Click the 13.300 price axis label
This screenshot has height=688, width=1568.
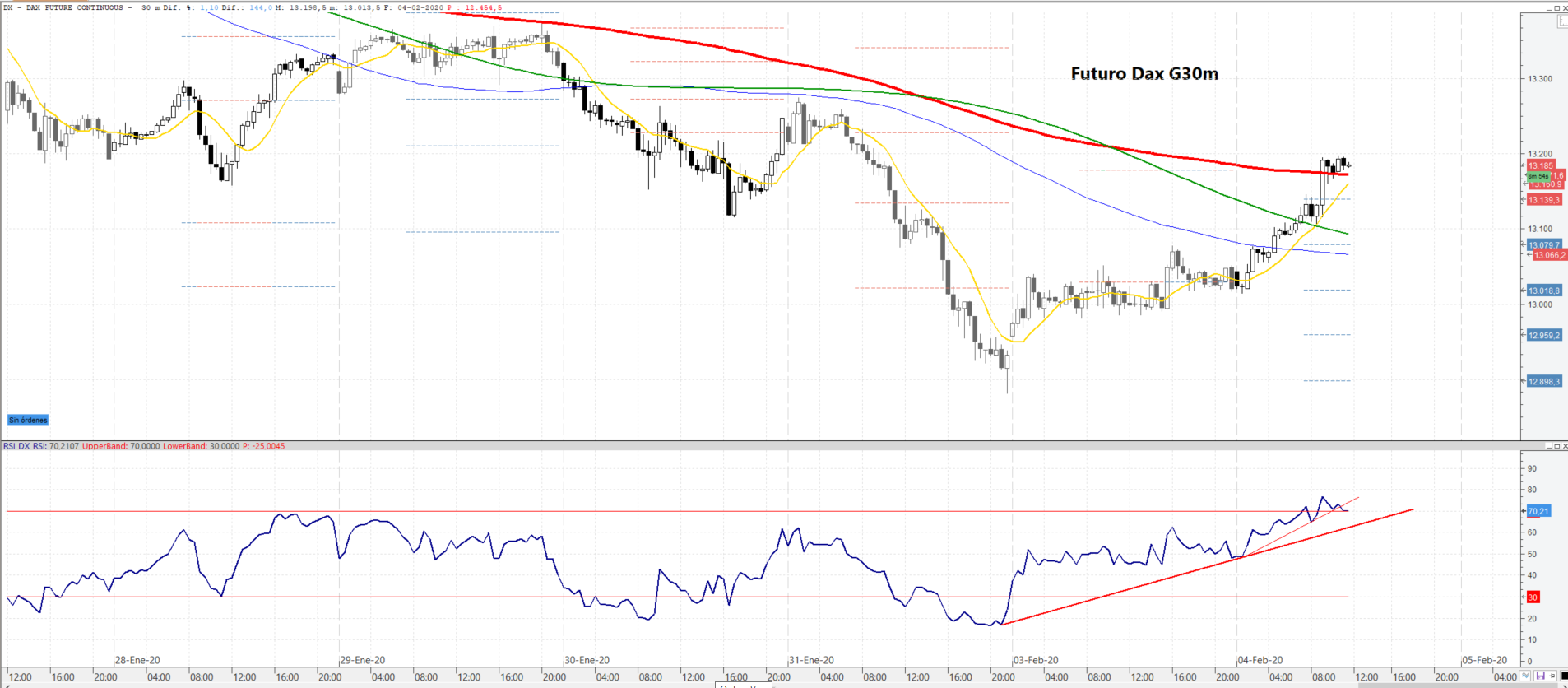(1540, 79)
